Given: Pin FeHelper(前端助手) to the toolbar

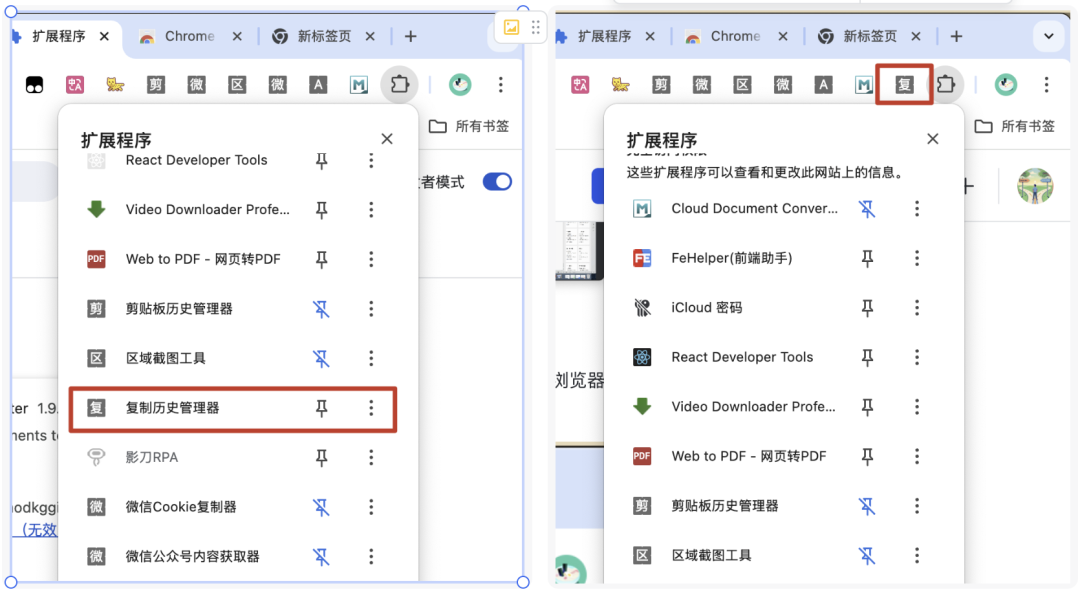Looking at the screenshot, I should tap(867, 258).
